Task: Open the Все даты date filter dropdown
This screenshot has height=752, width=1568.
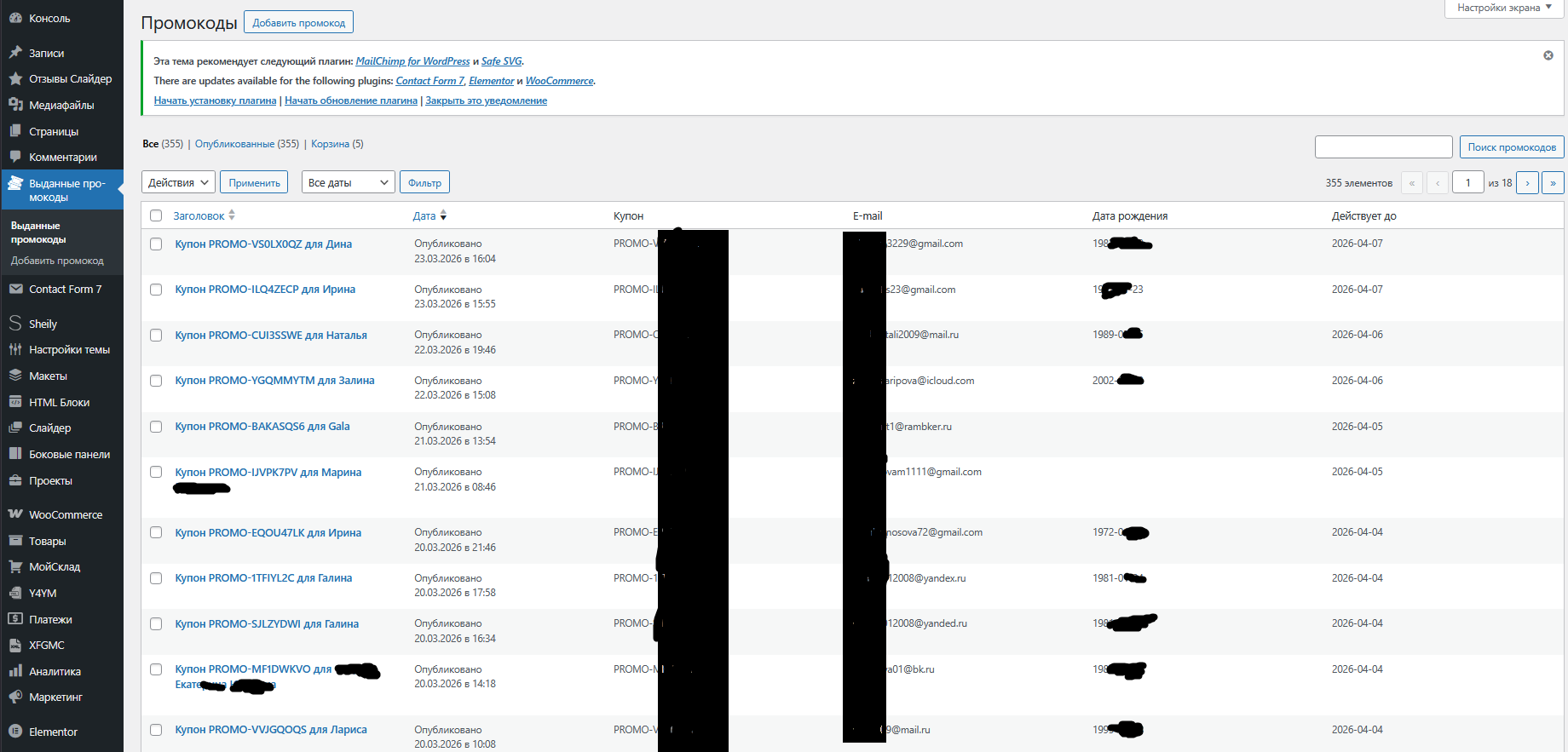Action: pos(349,182)
